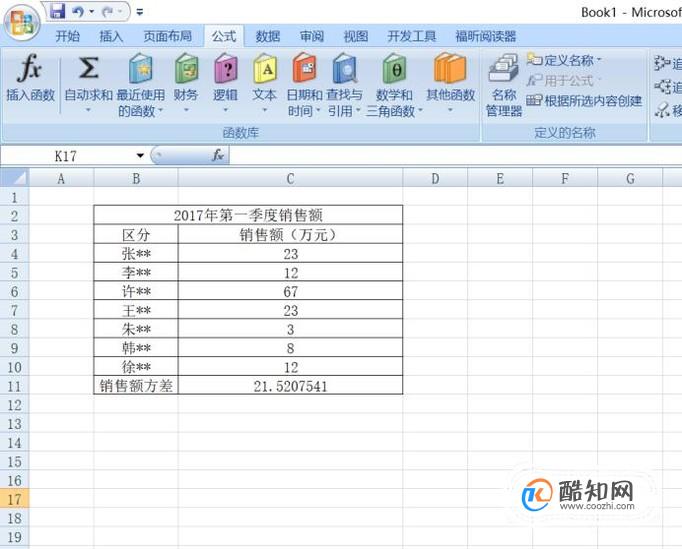This screenshot has height=549, width=682.
Task: Click the 插入函数 fx icon
Action: coord(30,68)
